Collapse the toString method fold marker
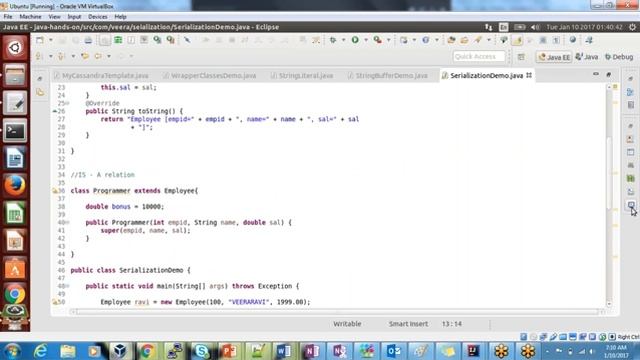 pyautogui.click(x=67, y=103)
